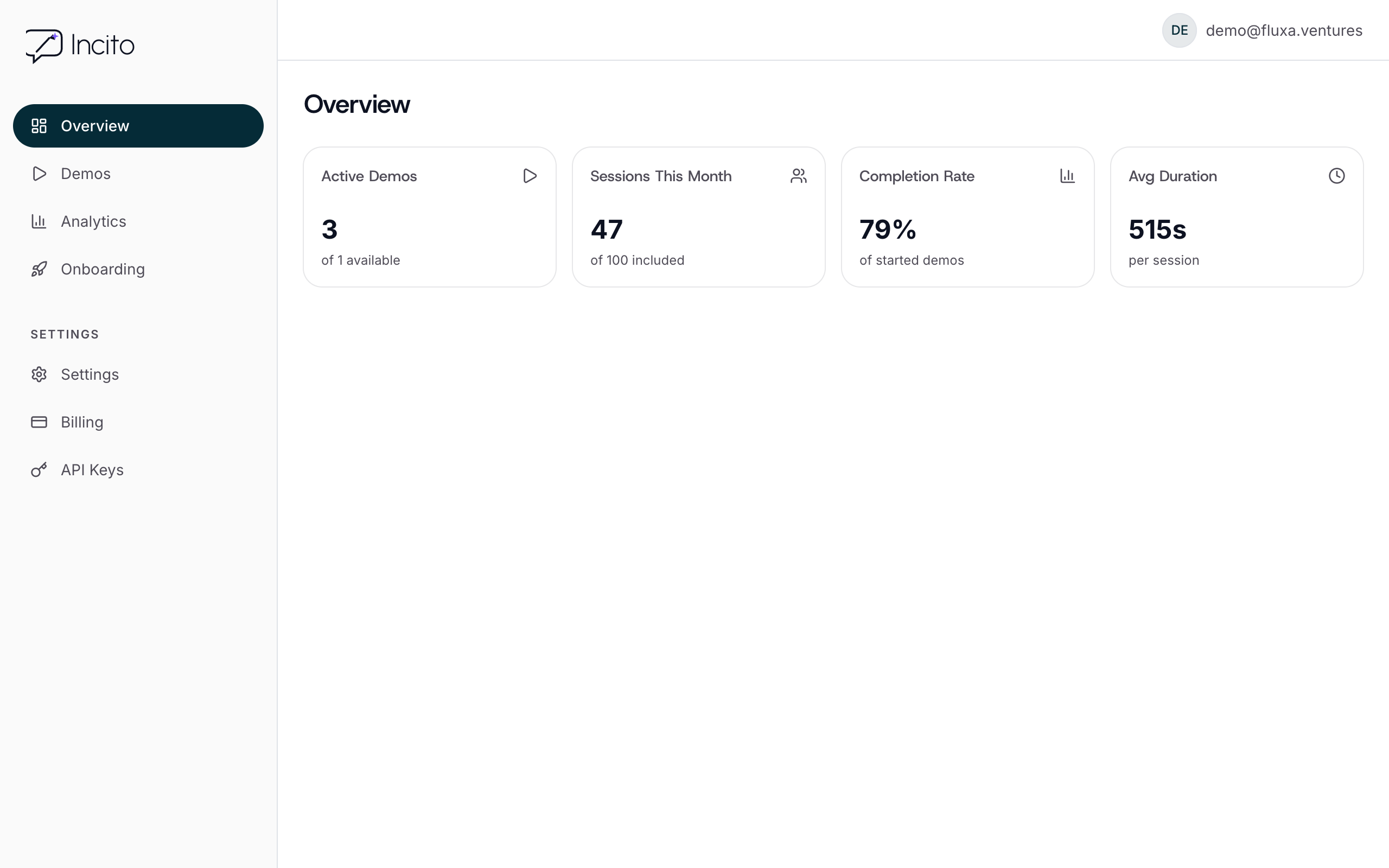Click the Onboarding rocket icon

point(39,269)
